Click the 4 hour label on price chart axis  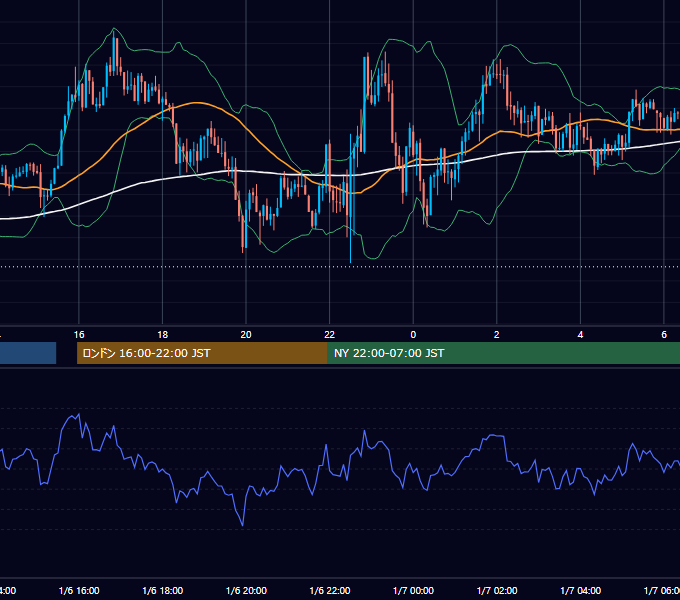[580, 335]
